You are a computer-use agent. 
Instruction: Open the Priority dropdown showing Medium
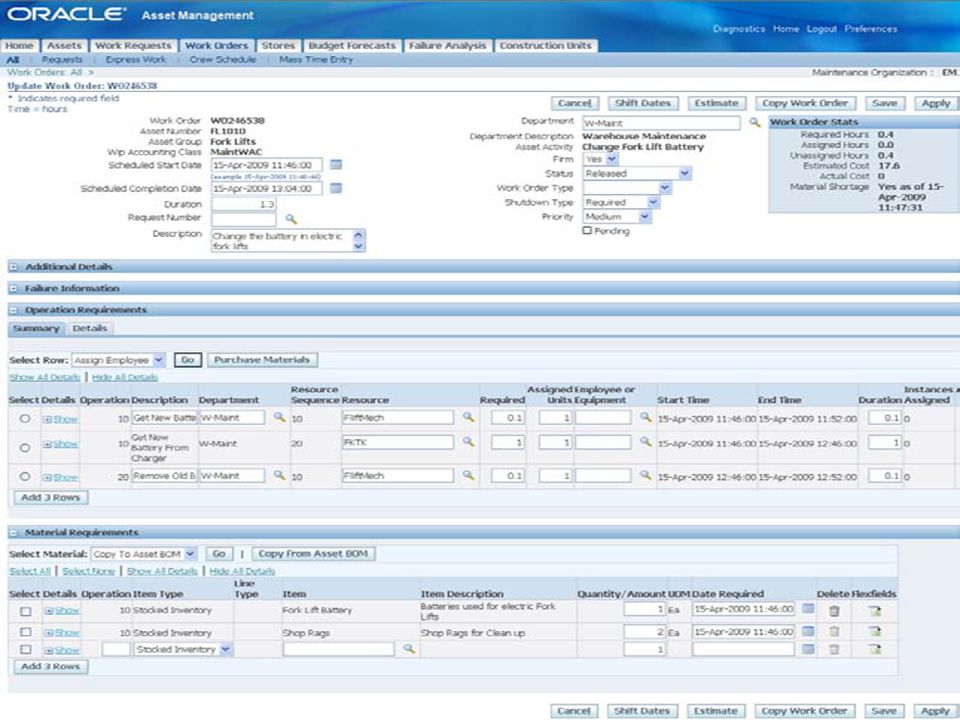(617, 217)
